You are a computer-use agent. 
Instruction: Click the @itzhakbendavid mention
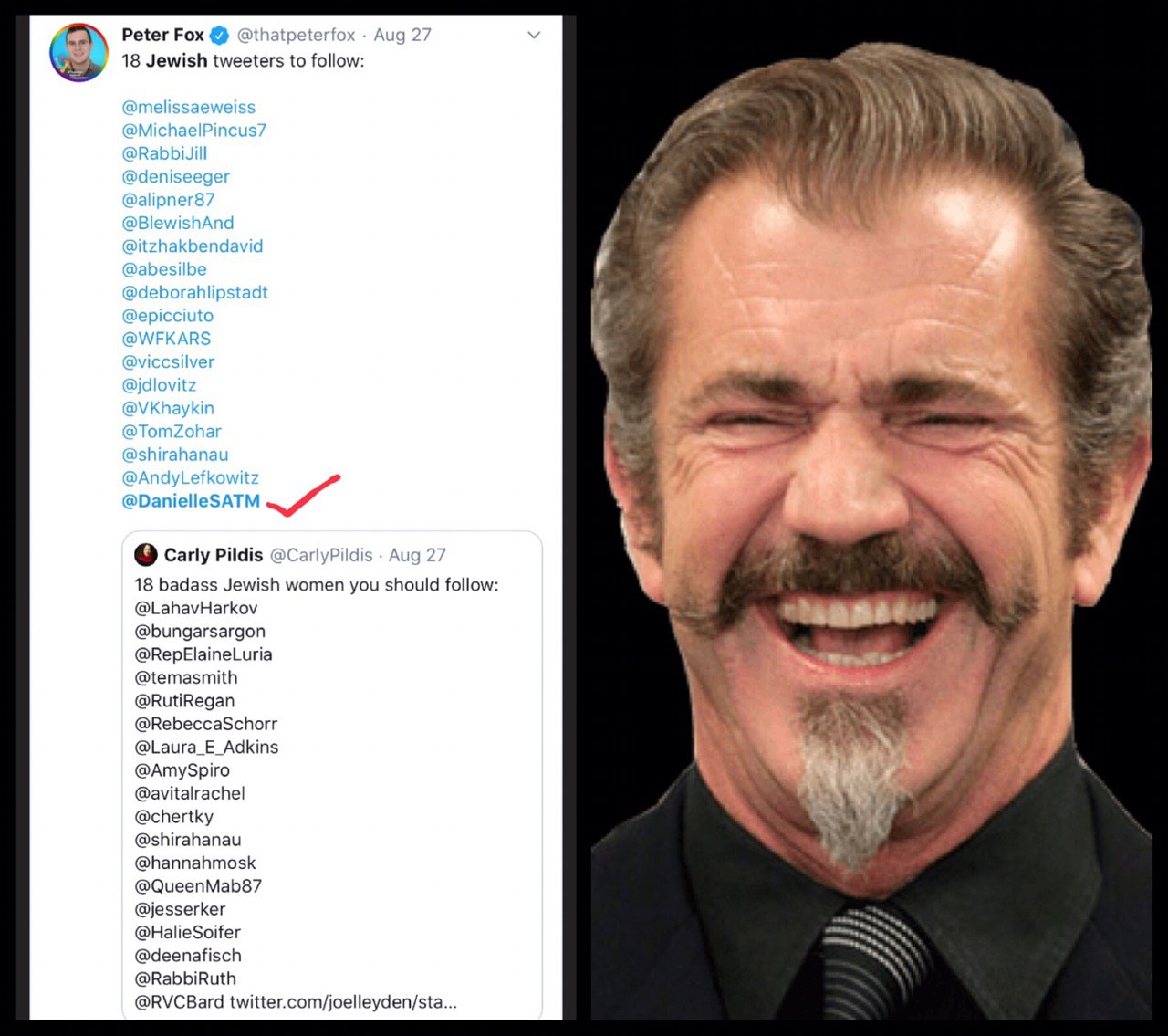coord(193,246)
